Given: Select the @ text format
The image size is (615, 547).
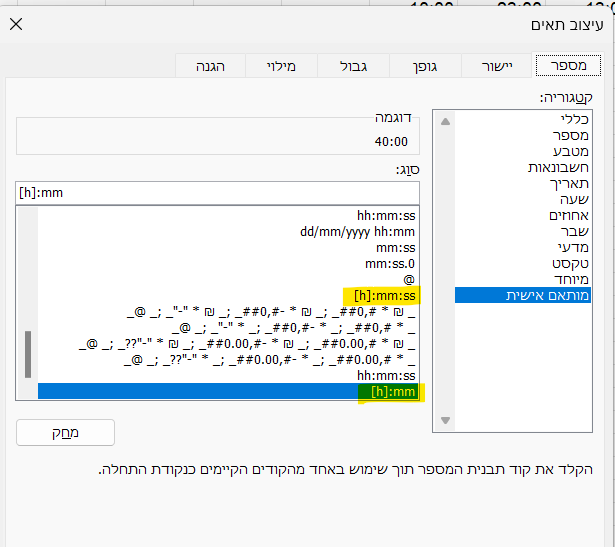Looking at the screenshot, I should click(x=228, y=280).
